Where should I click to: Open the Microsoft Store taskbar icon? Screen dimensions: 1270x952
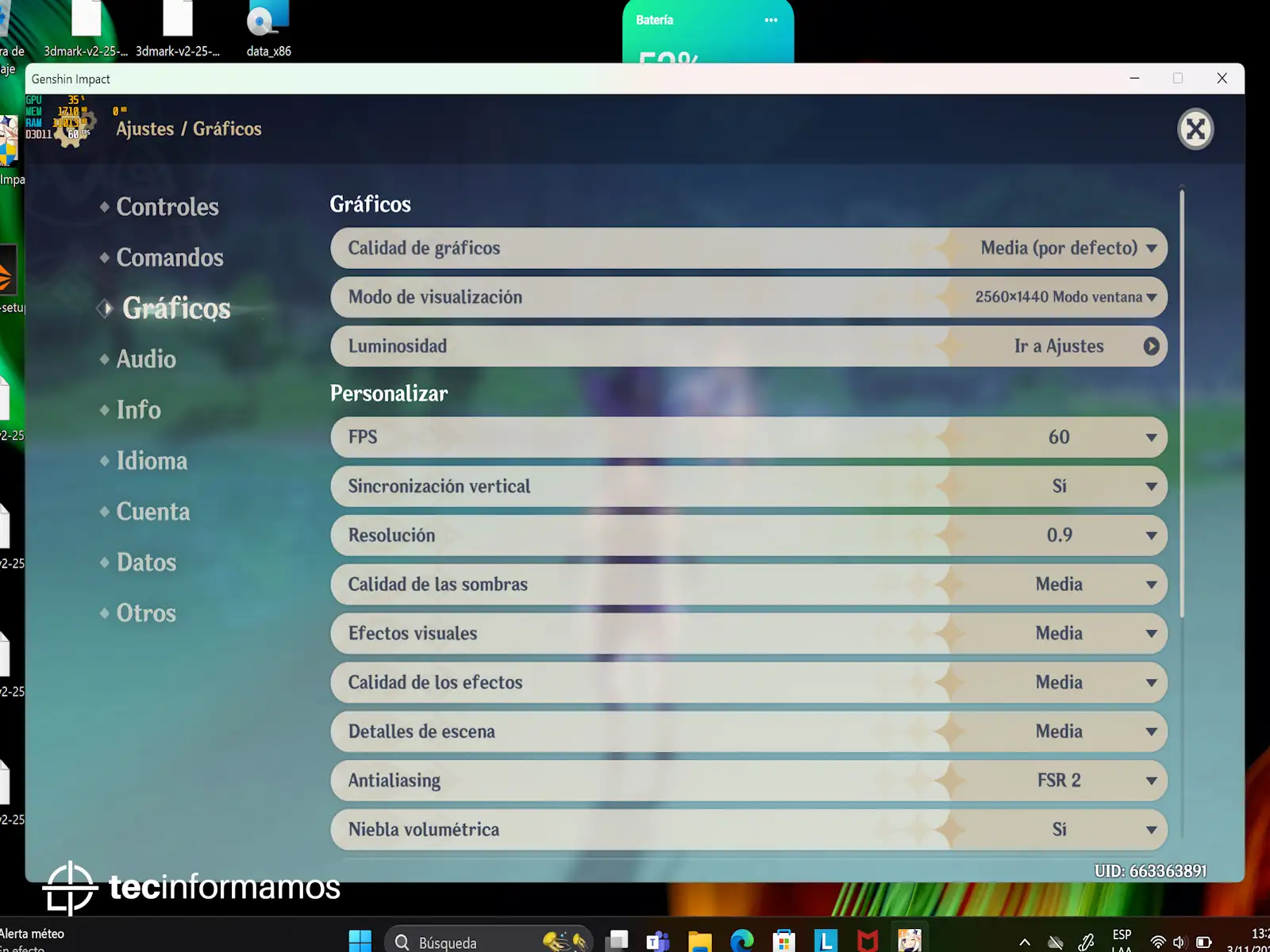pos(783,941)
